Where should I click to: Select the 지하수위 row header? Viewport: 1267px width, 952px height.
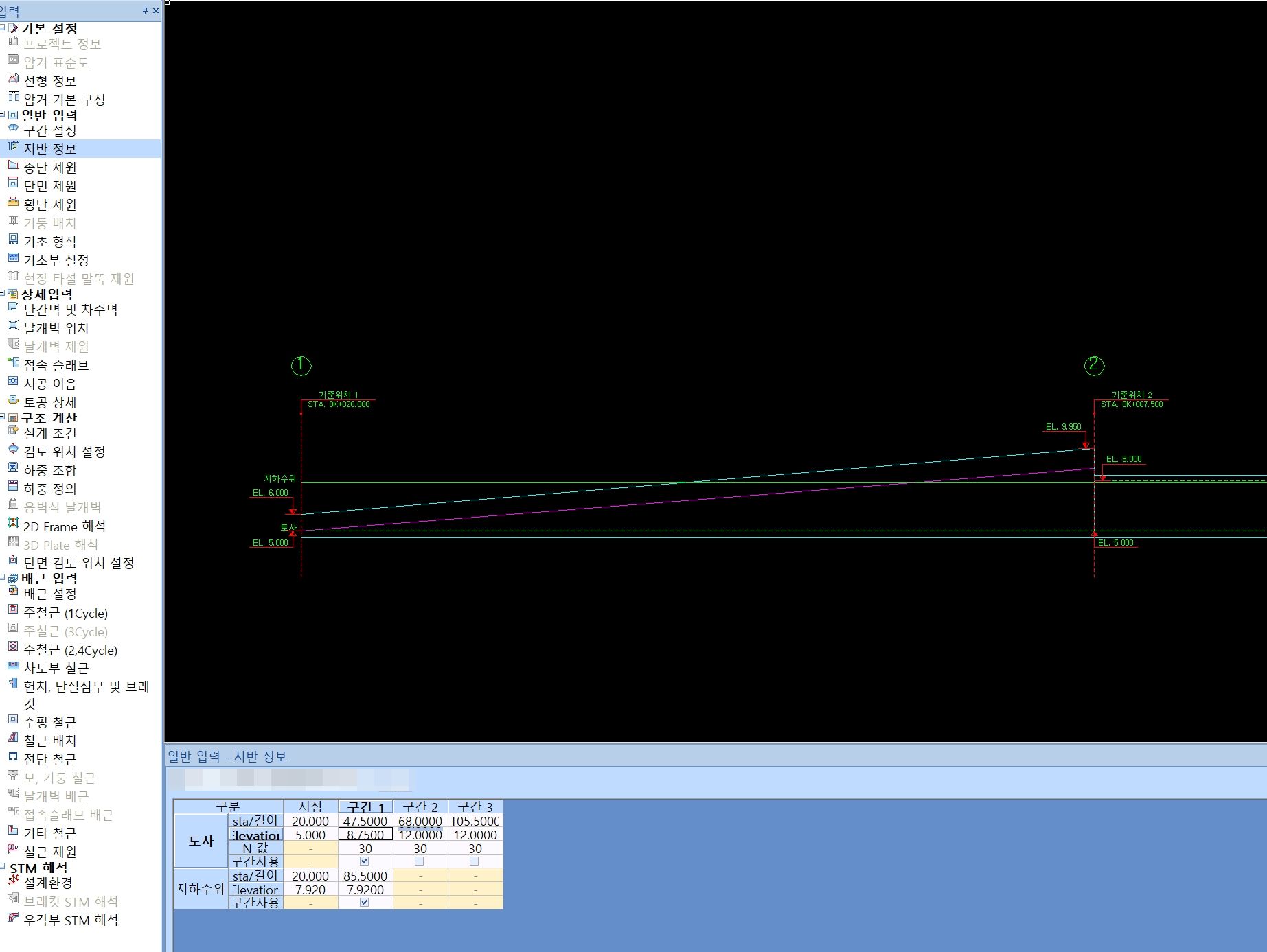click(x=201, y=889)
